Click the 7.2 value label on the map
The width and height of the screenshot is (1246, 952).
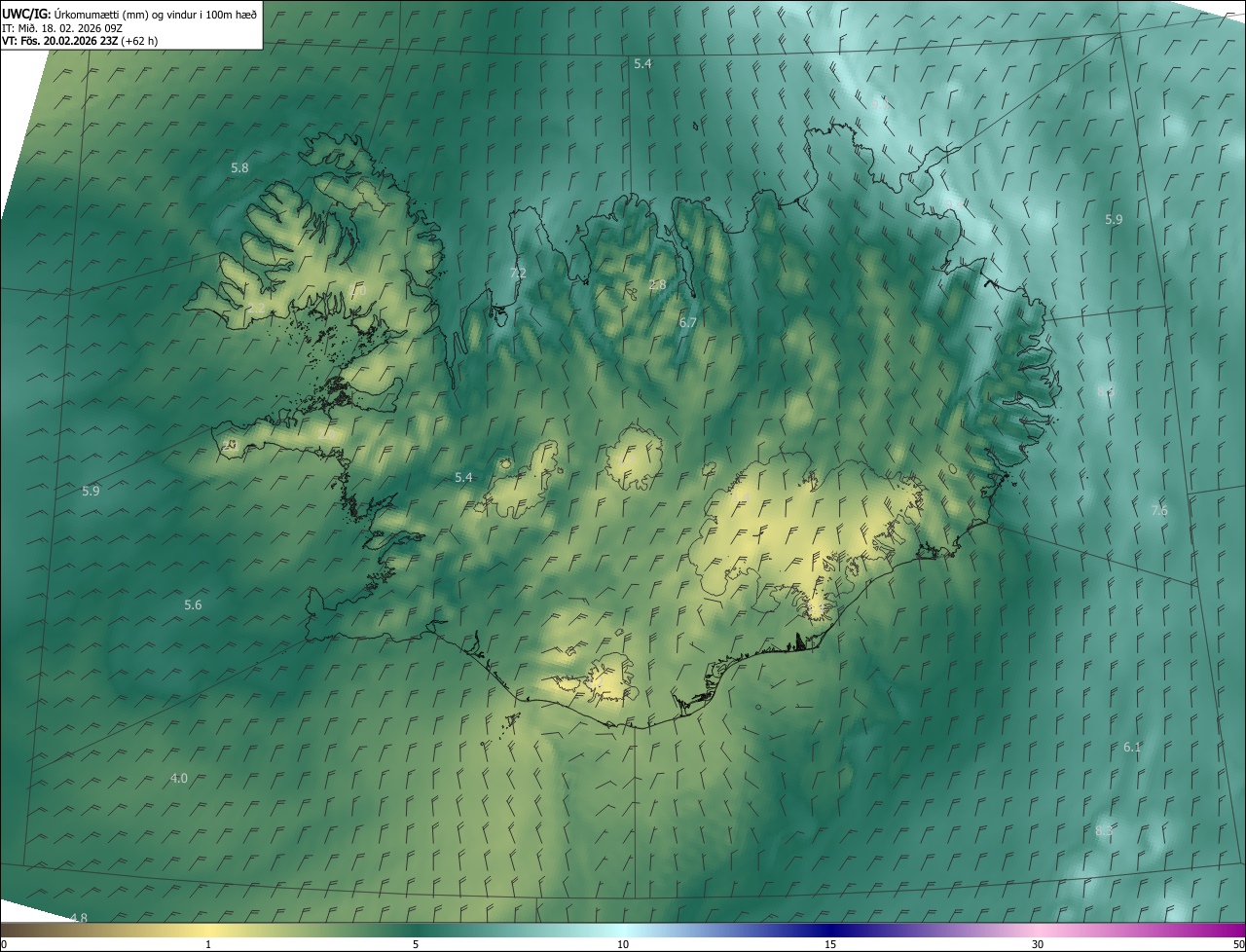518,274
